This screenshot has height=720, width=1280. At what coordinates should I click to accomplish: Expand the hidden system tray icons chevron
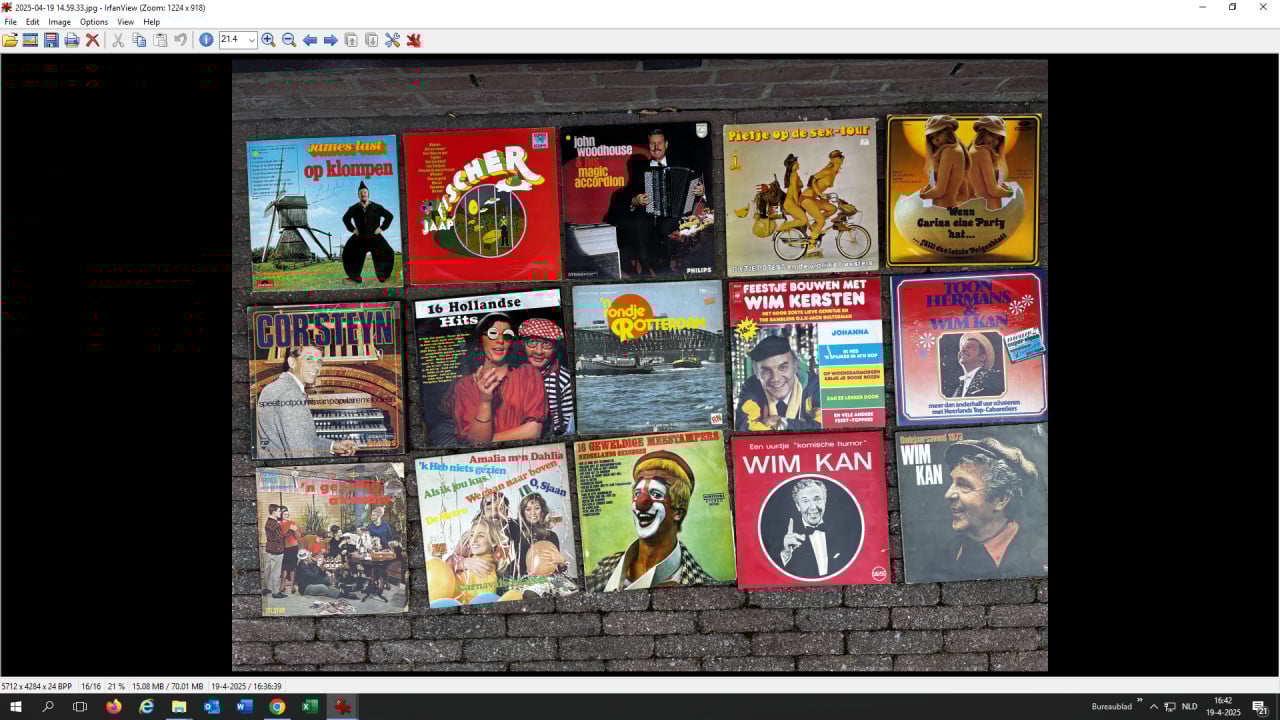tap(1153, 706)
